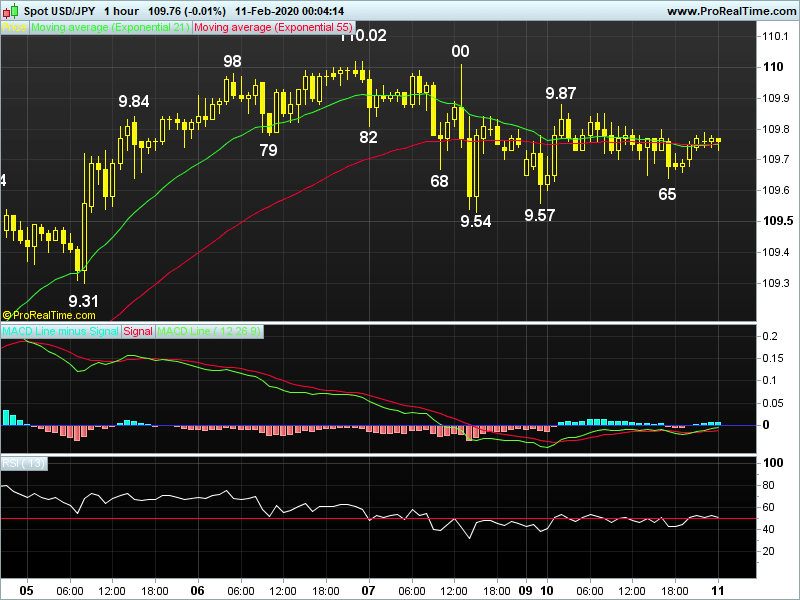Click the '82' dip annotation

(x=368, y=137)
